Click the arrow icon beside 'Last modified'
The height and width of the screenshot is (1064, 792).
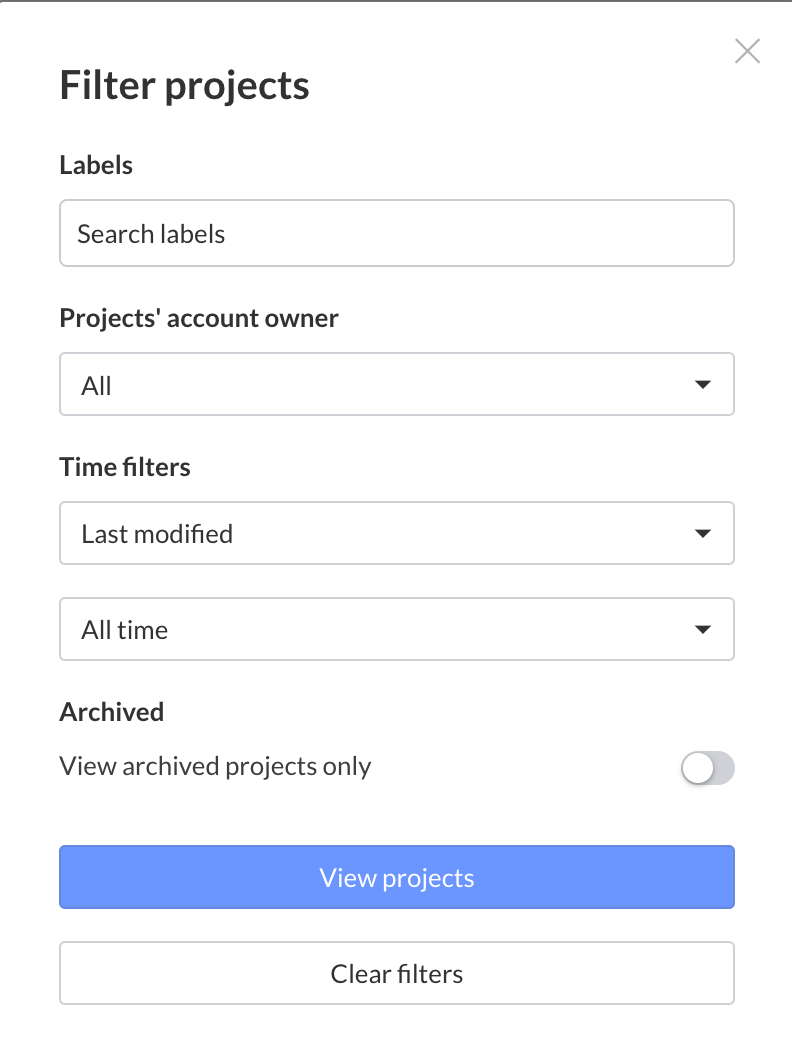[703, 533]
